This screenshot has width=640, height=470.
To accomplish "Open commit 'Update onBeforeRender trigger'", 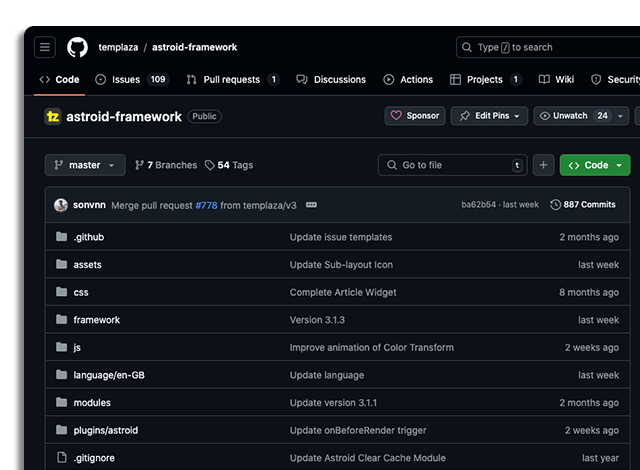I will (358, 430).
